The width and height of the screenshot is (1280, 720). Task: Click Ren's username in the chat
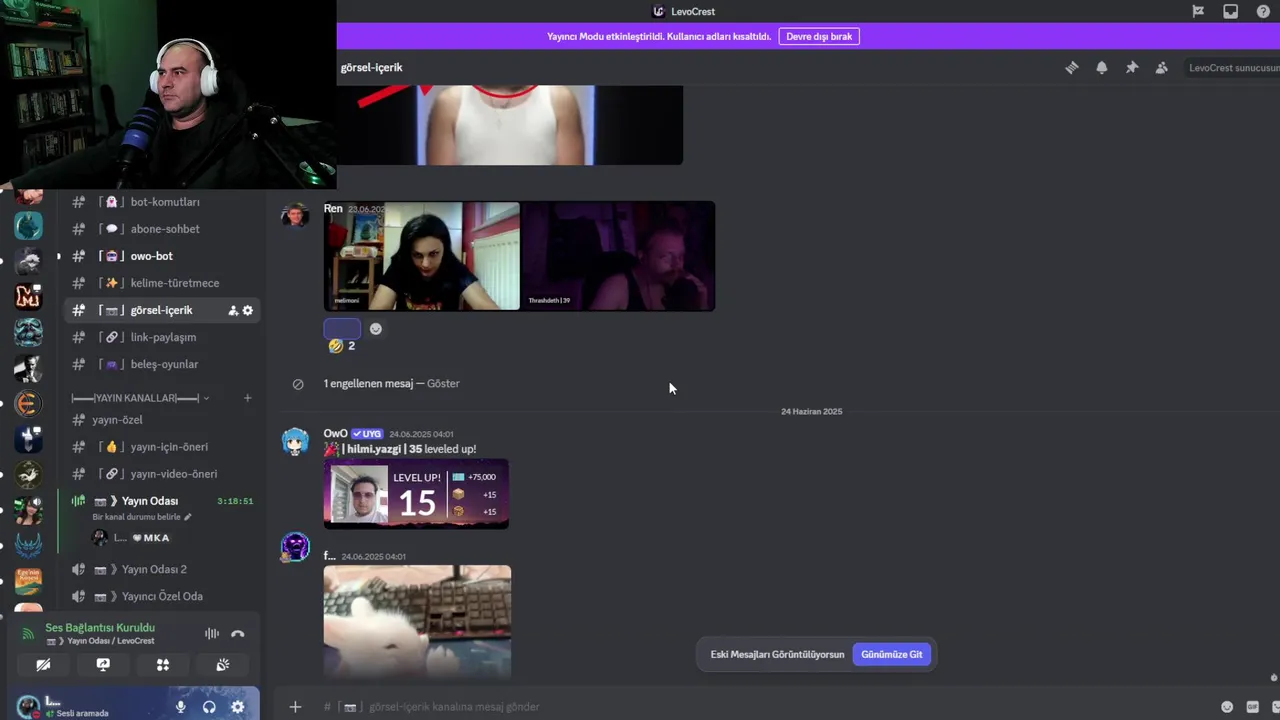[333, 209]
